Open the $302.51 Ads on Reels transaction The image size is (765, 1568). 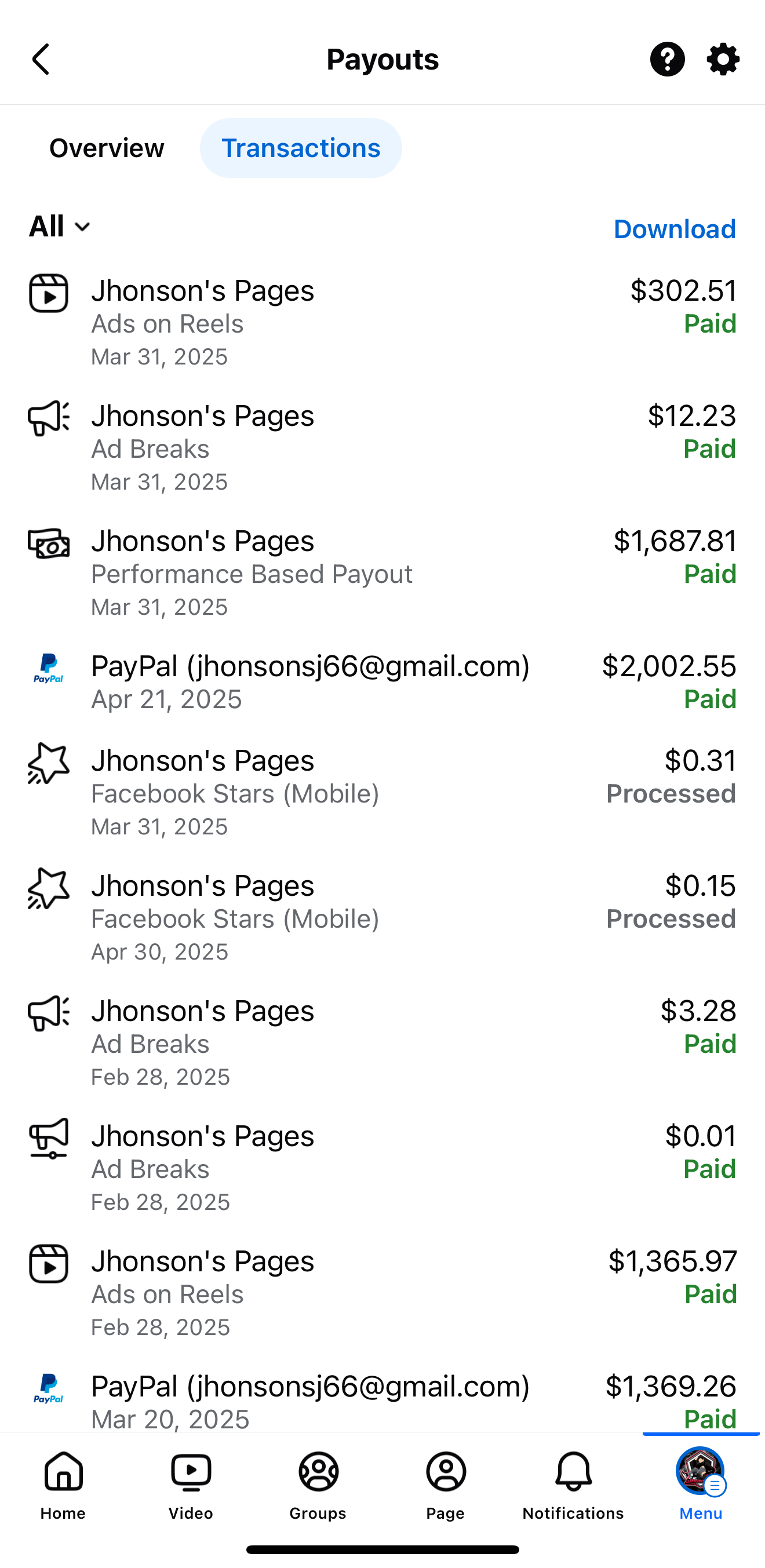tap(382, 323)
